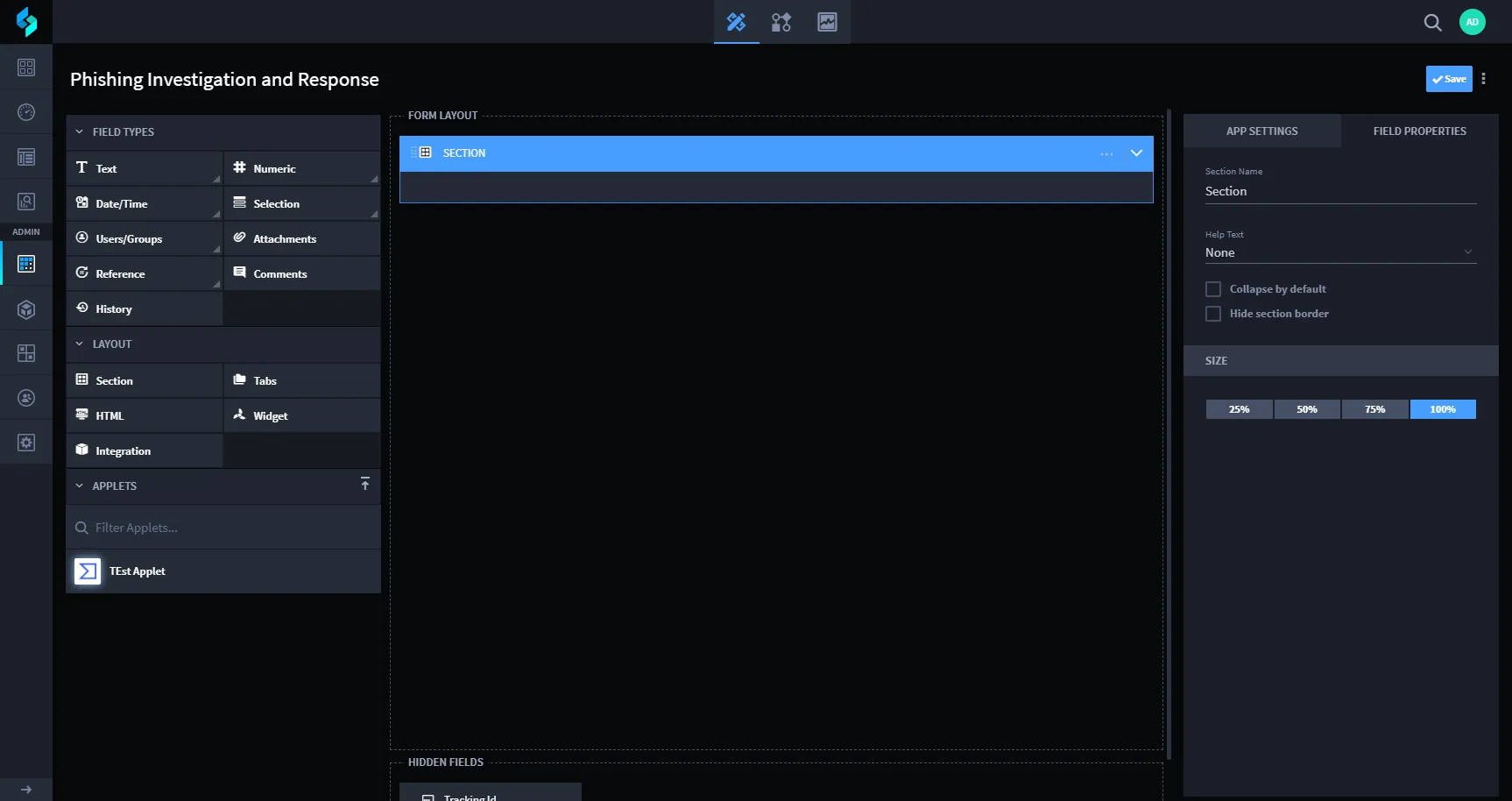
Task: Click the Section Name input field
Action: click(x=1340, y=191)
